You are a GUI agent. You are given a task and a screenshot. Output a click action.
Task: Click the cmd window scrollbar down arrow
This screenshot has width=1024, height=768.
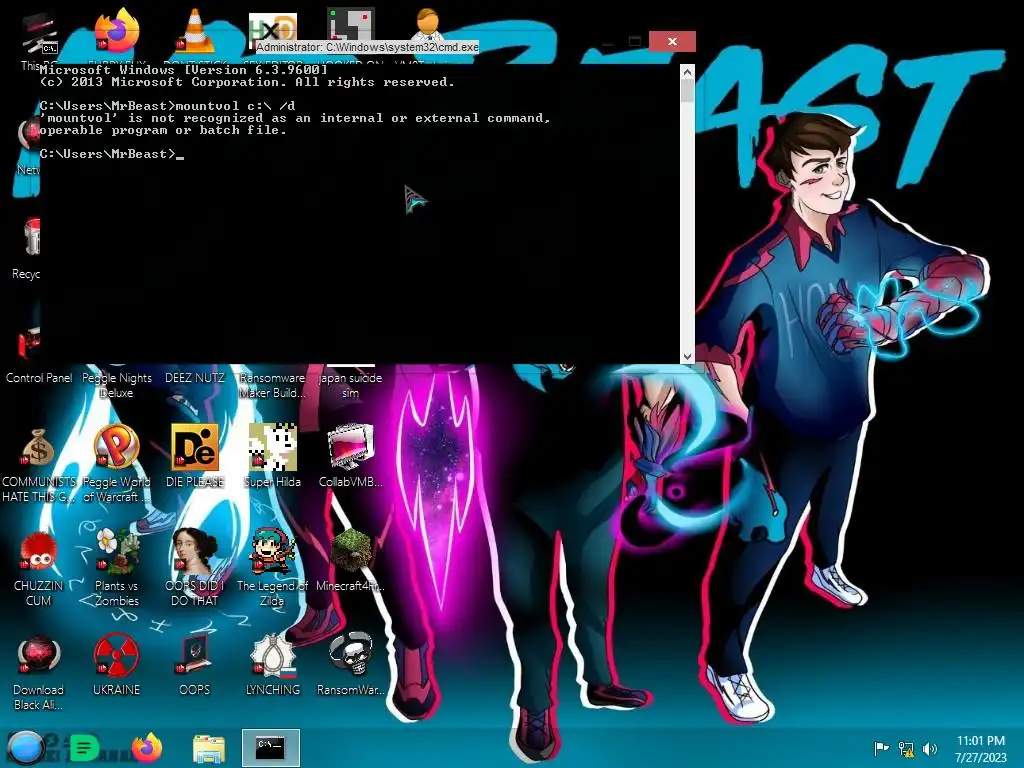(687, 356)
